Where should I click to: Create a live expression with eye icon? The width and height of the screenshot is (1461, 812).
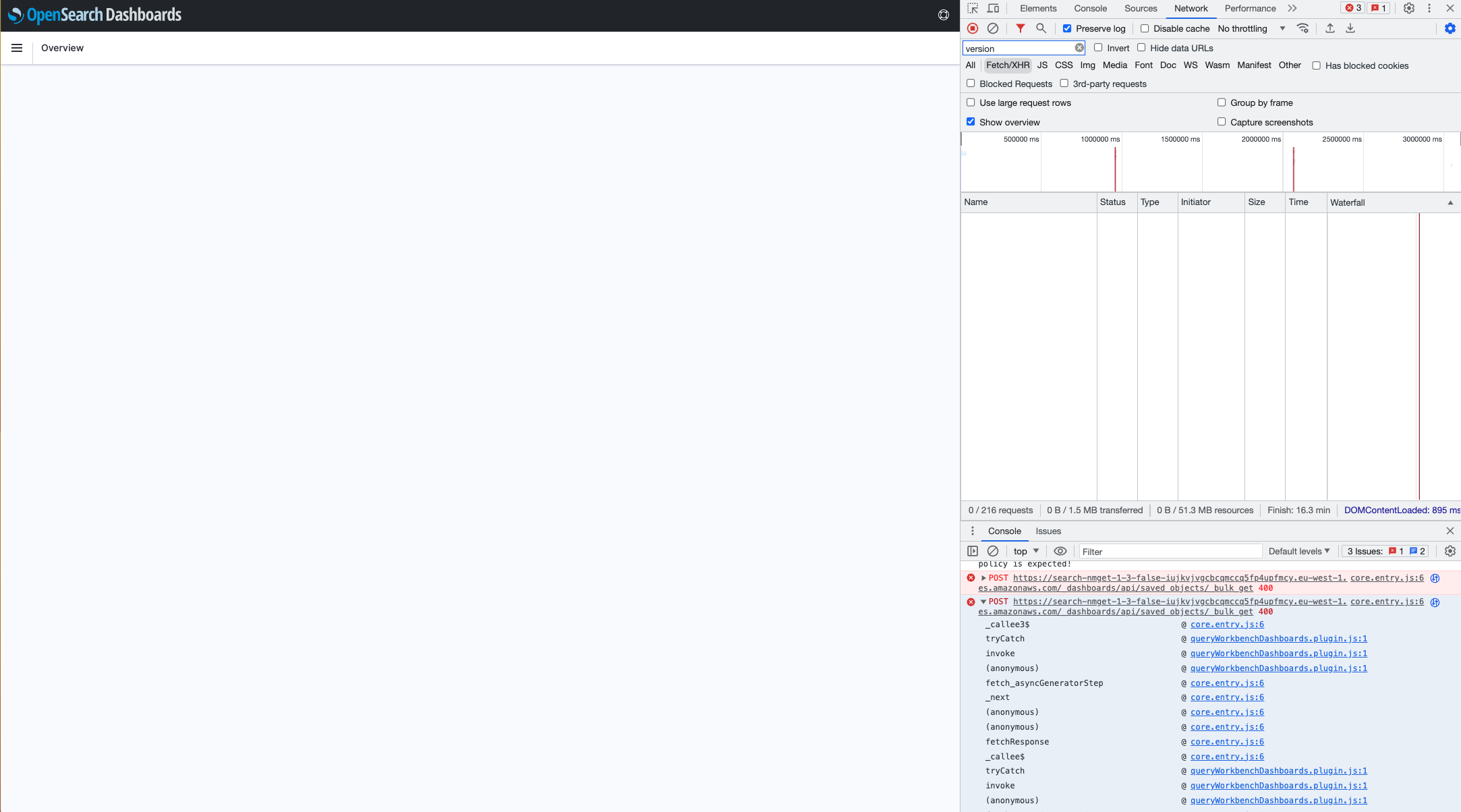[1060, 551]
